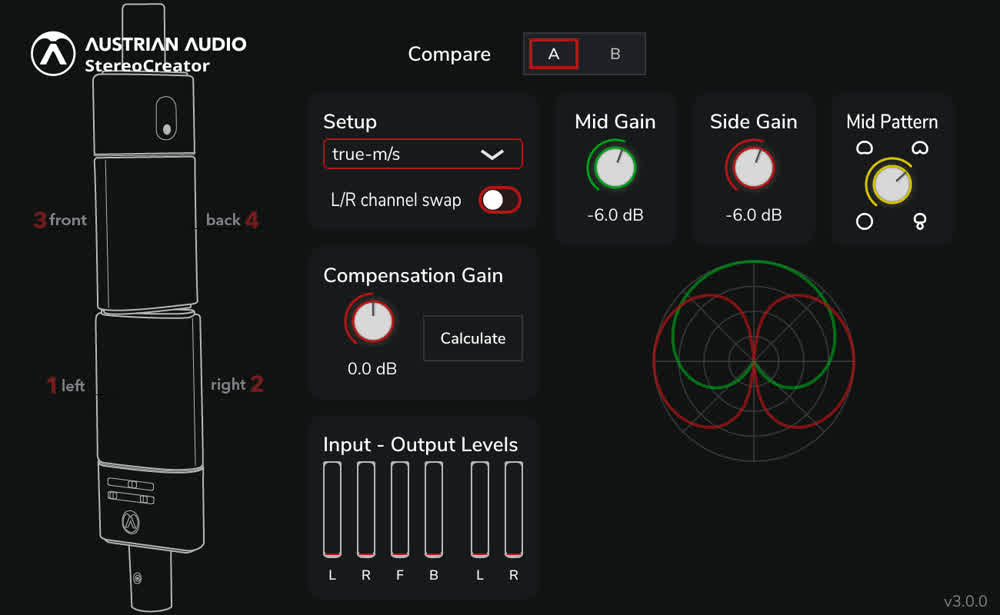Select the wide cardioid Mid Pattern icon
1000x615 pixels.
(864, 148)
